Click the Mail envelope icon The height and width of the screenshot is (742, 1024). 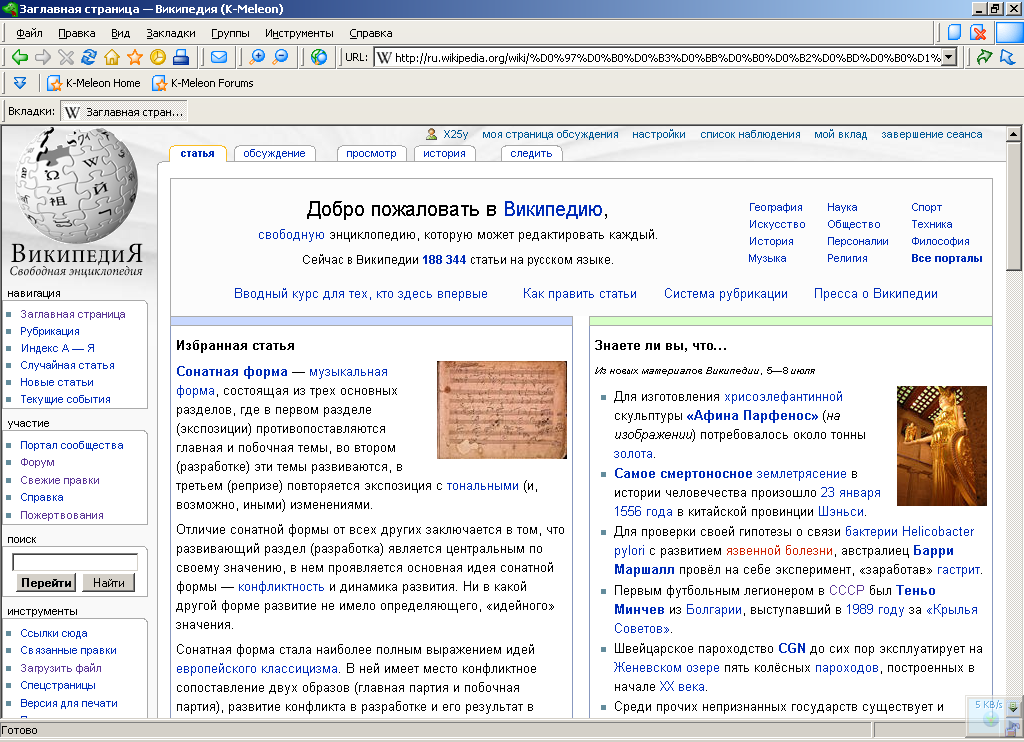pyautogui.click(x=219, y=57)
